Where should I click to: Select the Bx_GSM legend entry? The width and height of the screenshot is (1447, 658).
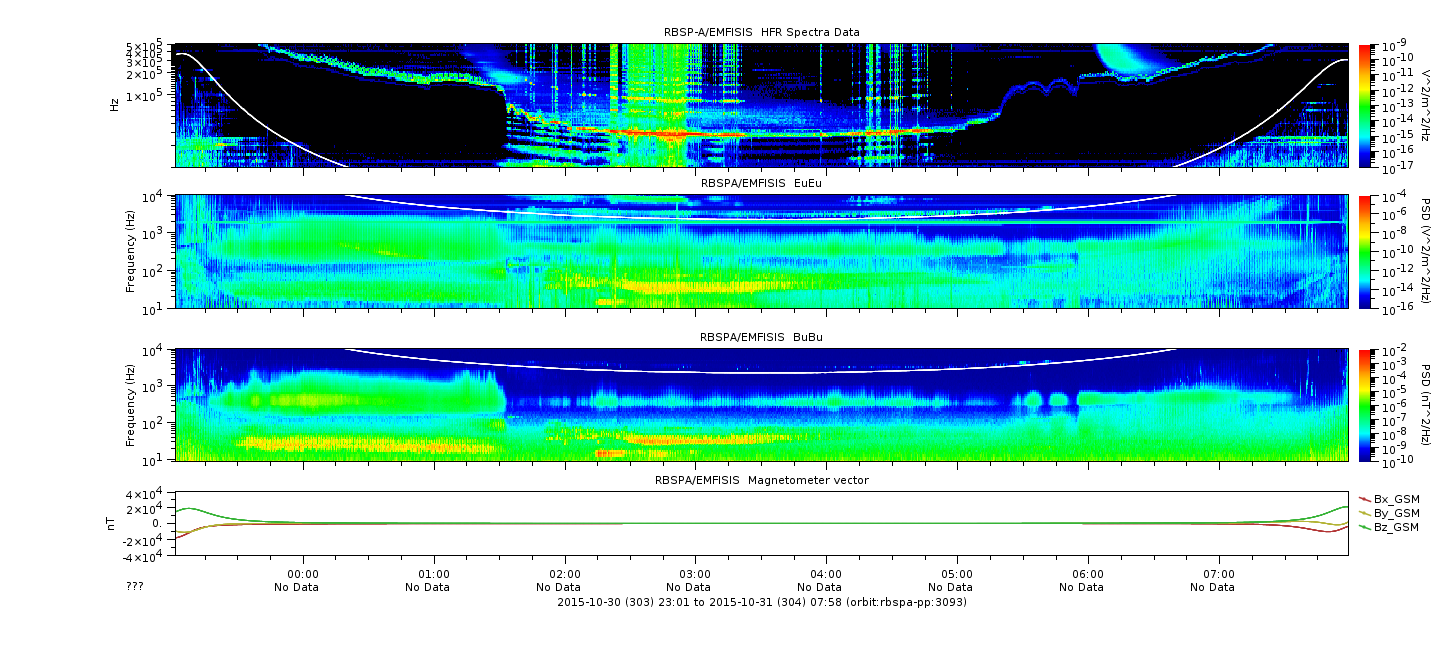tap(1396, 499)
